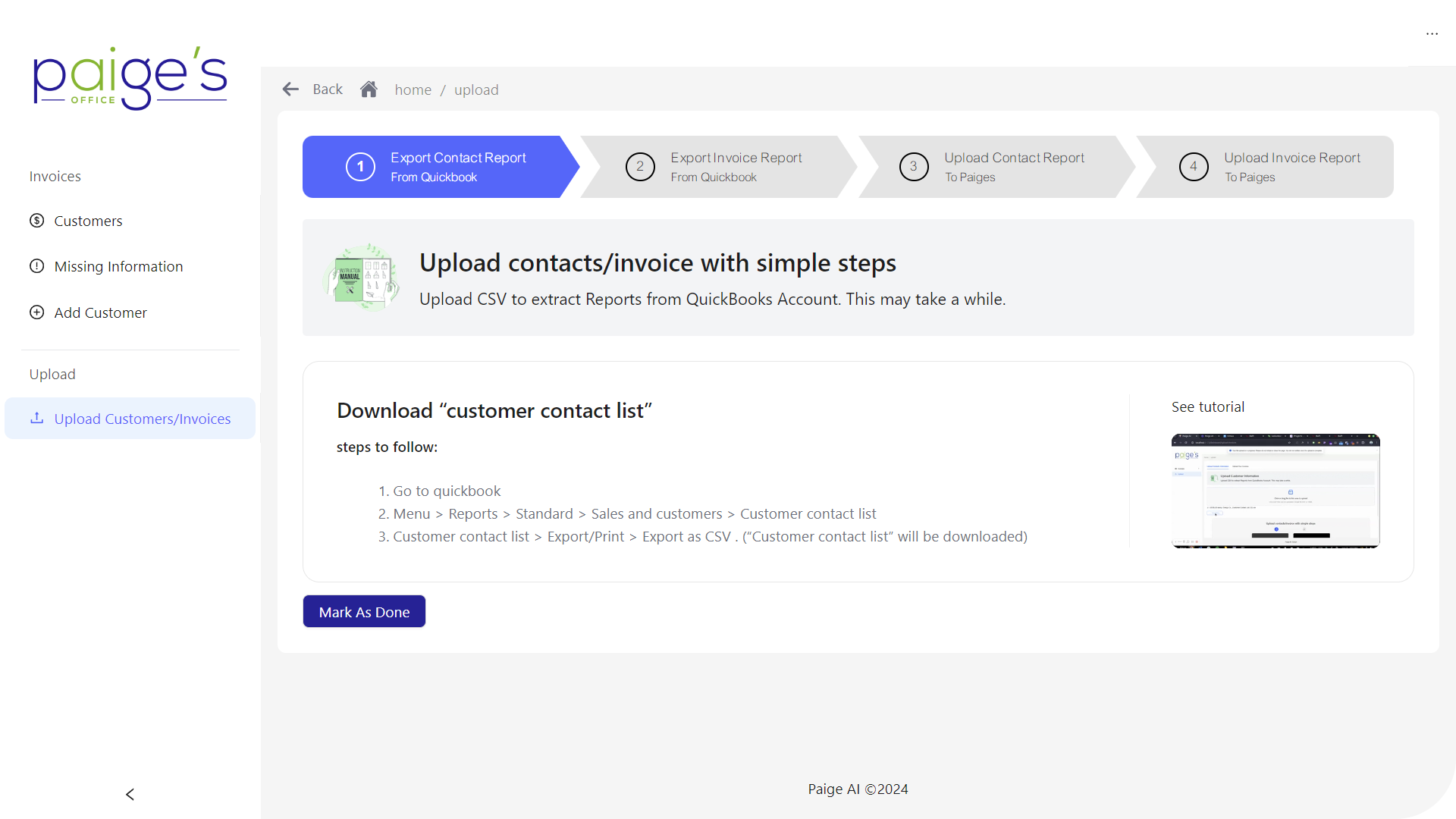Image resolution: width=1456 pixels, height=819 pixels.
Task: Click the back arrow navigation icon
Action: [290, 90]
